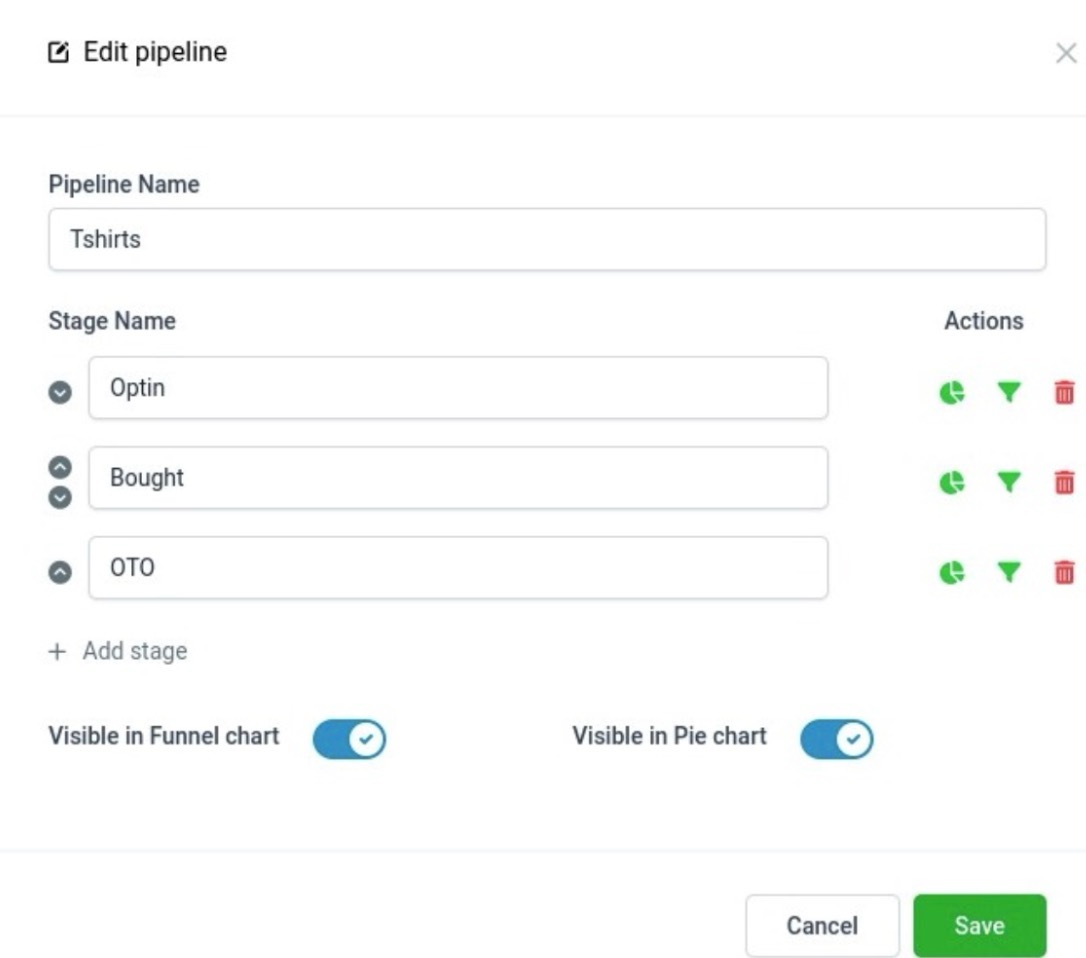Click funnel icon for Optin stage

coord(1009,393)
